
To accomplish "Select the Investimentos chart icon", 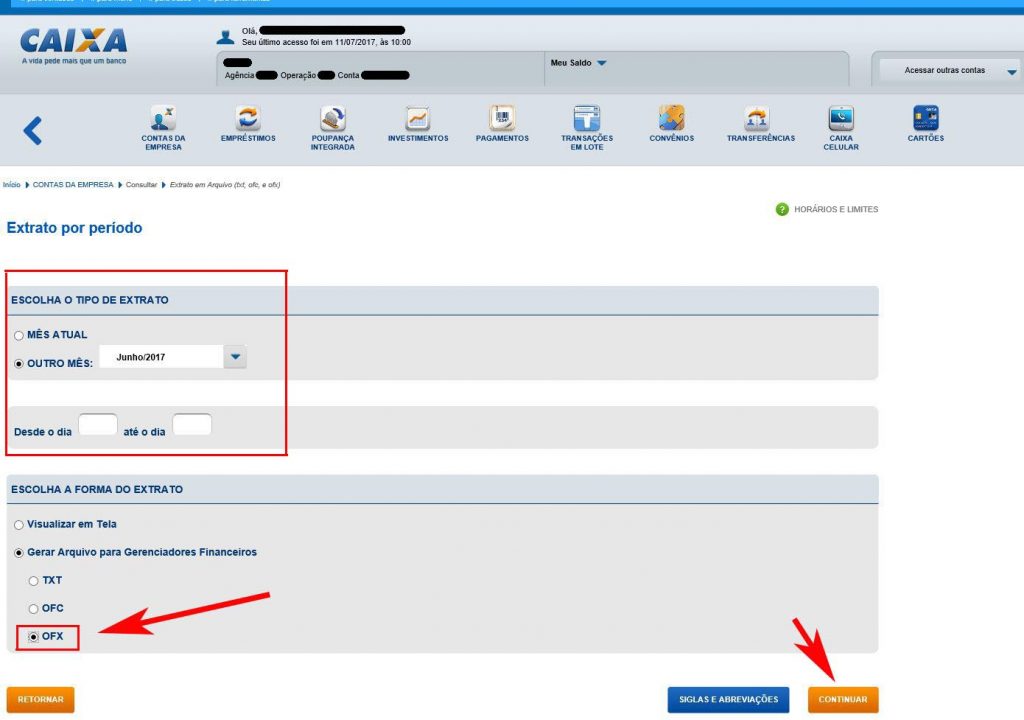I will pyautogui.click(x=418, y=118).
